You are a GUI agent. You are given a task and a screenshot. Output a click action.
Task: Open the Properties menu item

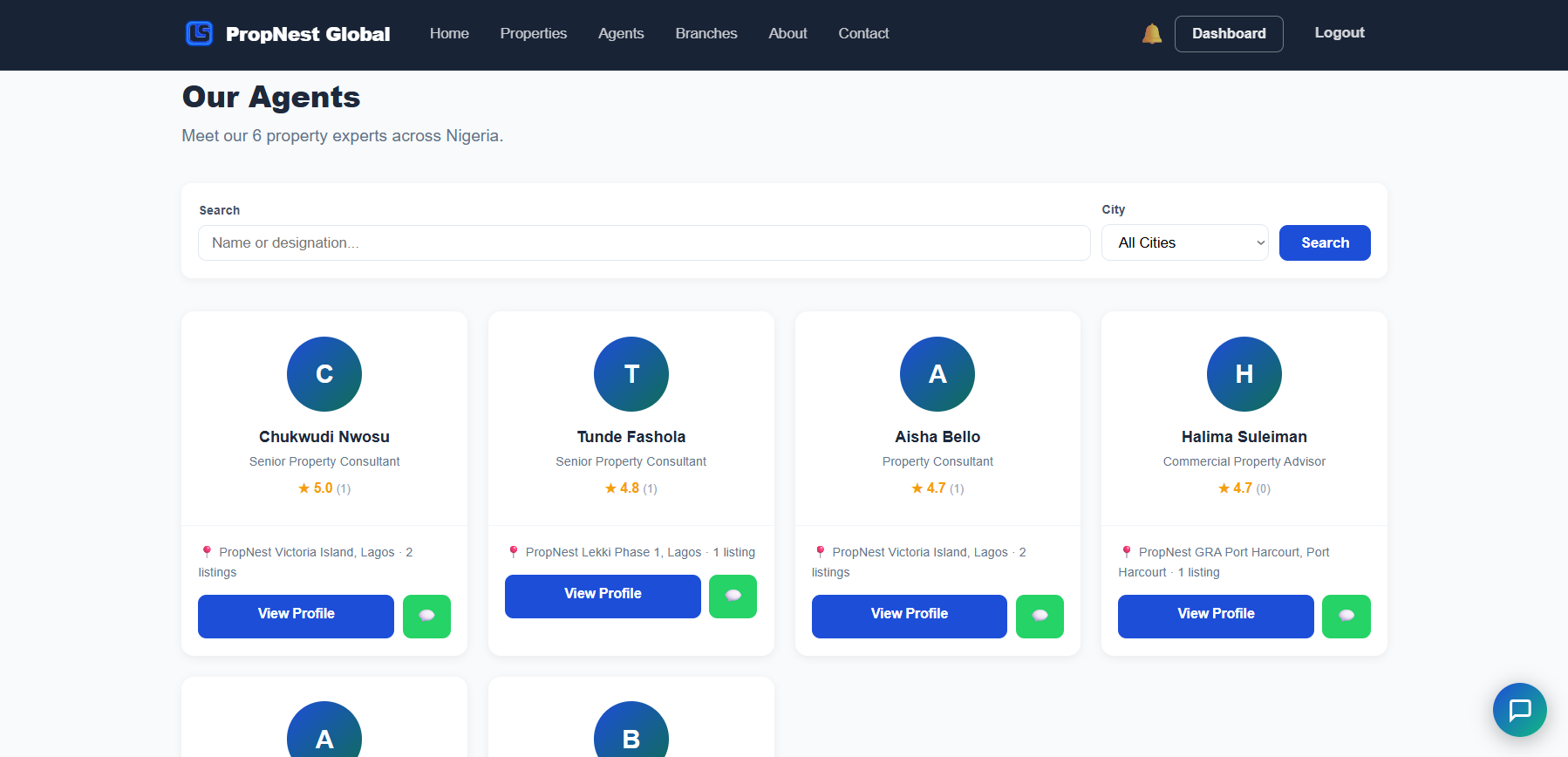tap(534, 33)
